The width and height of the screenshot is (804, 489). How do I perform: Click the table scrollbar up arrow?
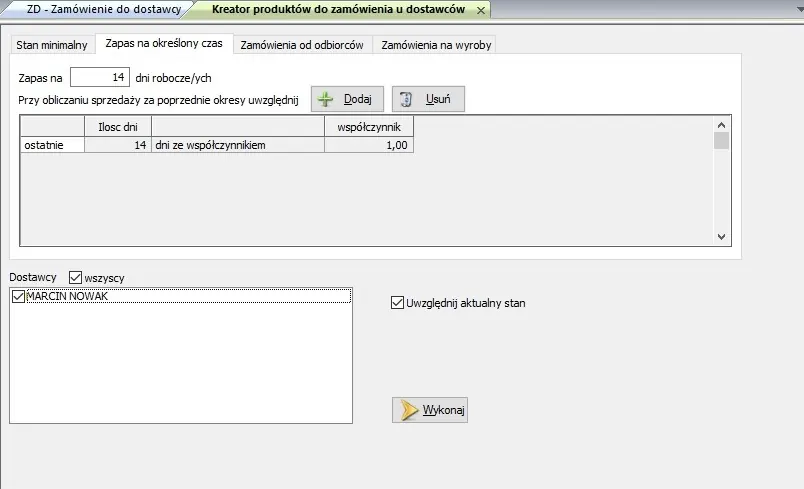pos(721,125)
